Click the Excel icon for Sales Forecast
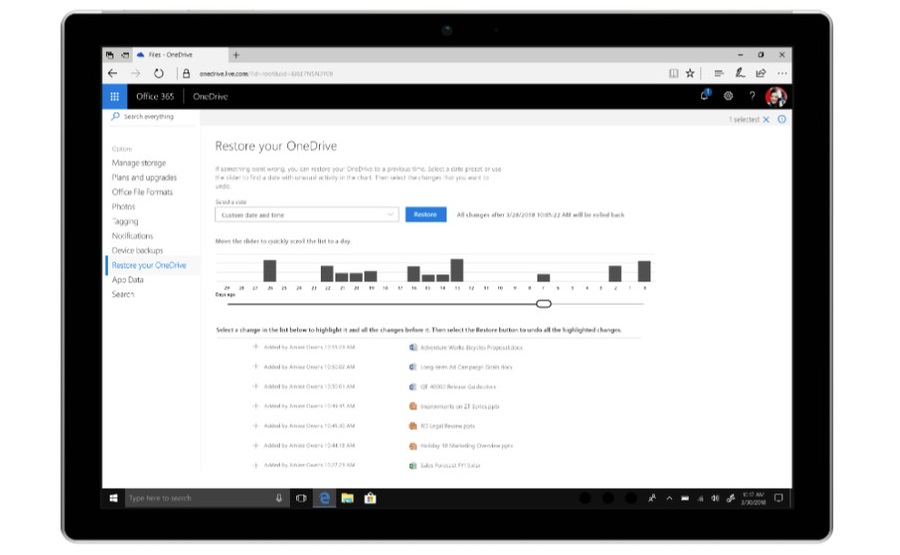 pos(413,465)
